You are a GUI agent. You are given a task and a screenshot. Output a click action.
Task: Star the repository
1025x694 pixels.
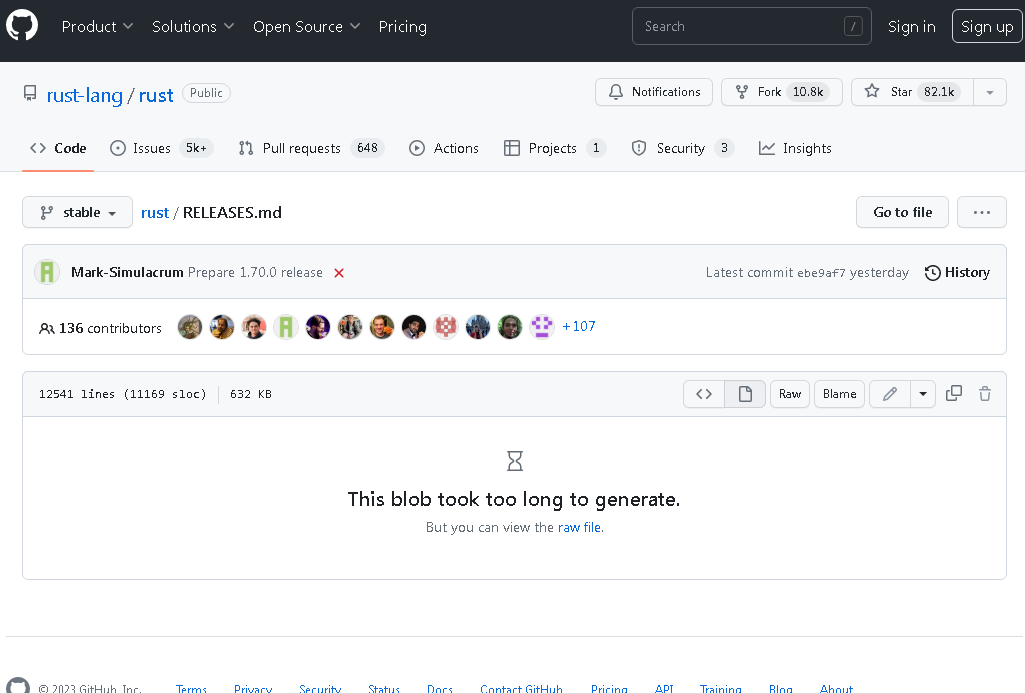click(x=913, y=92)
